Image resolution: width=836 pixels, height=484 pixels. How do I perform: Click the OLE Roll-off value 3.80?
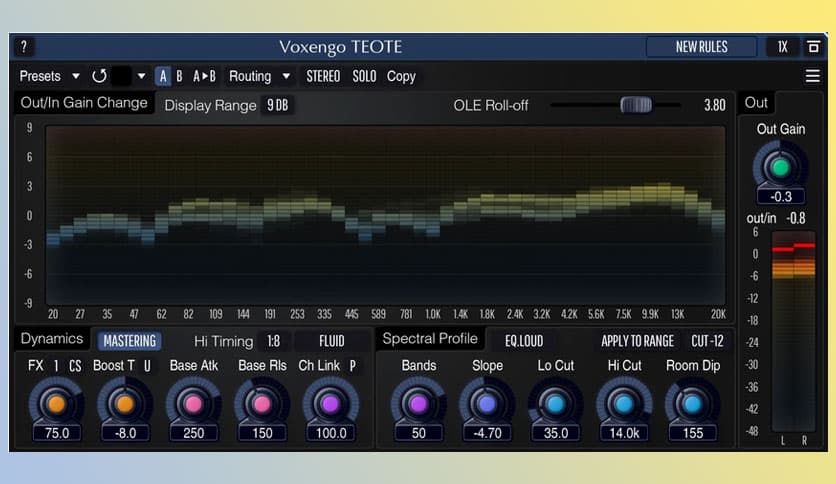click(714, 105)
